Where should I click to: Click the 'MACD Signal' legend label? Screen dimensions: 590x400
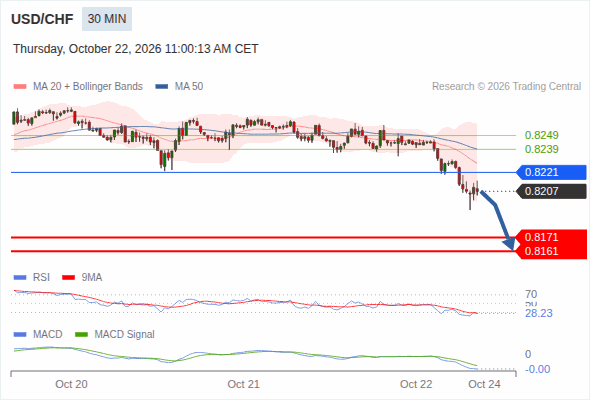pyautogui.click(x=125, y=335)
